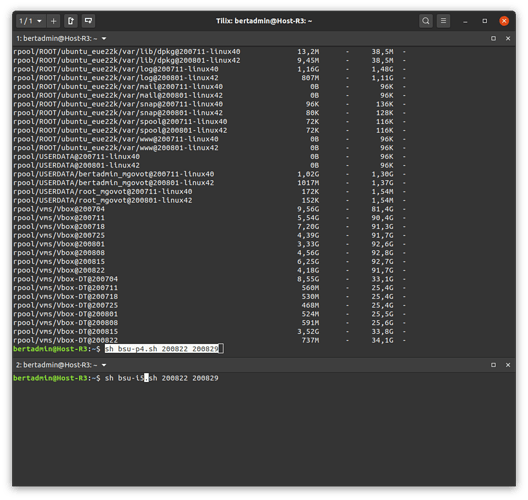Close the Tilix window with red button
Screen dimensions: 528x500
504,21
